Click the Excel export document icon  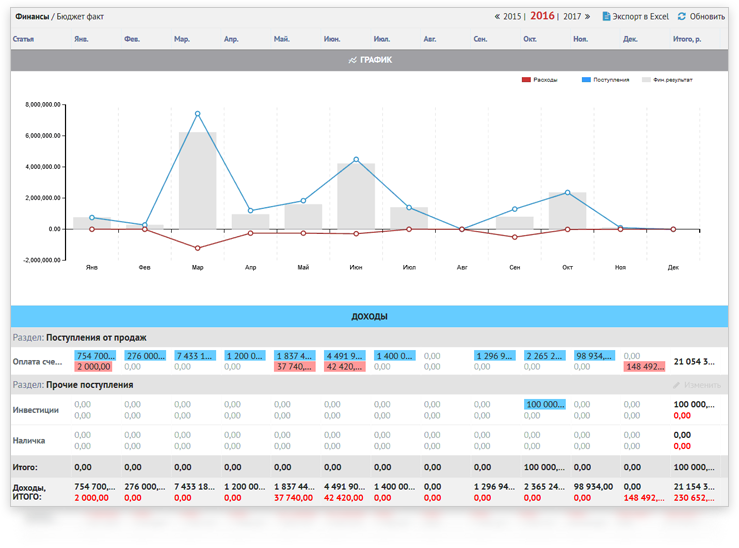(x=606, y=17)
